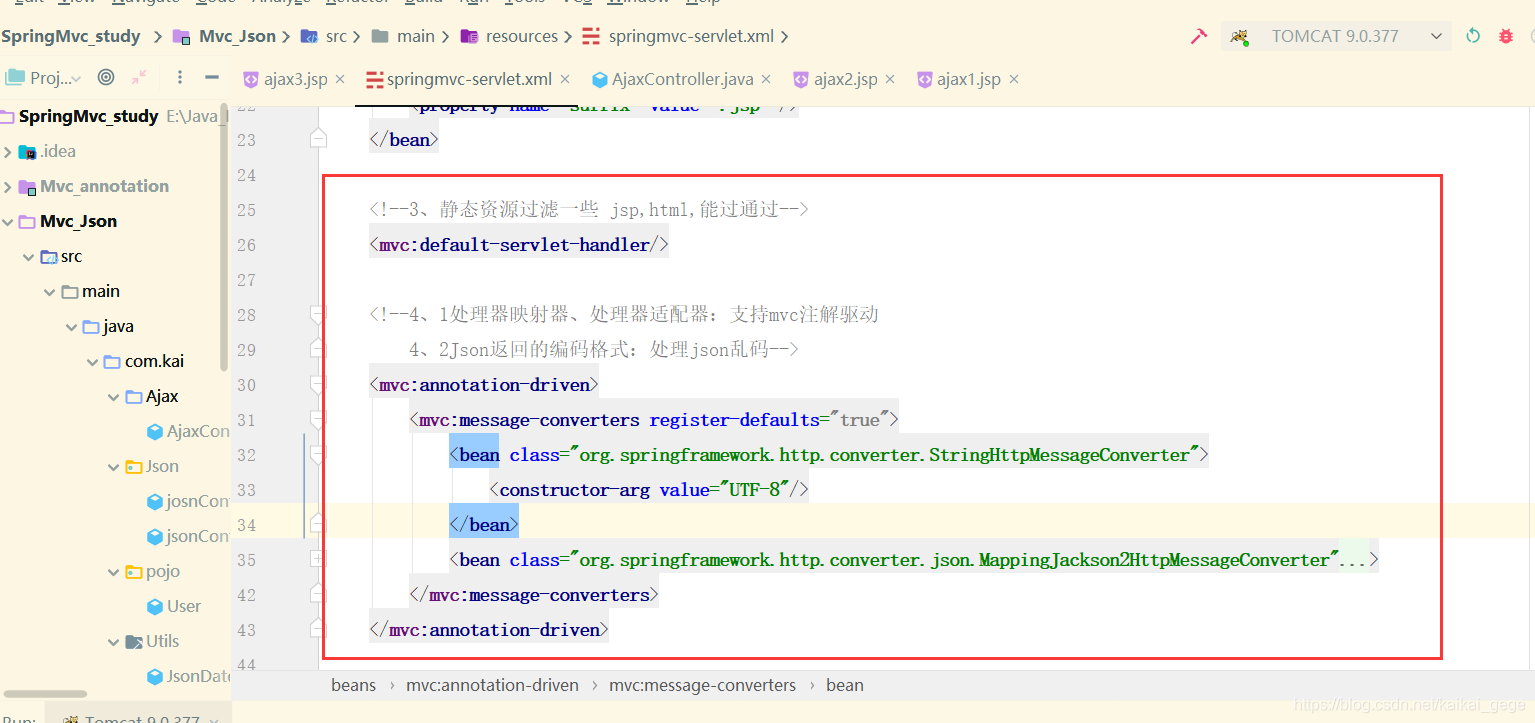Switch to the ajax1.jsp tab

tap(969, 79)
